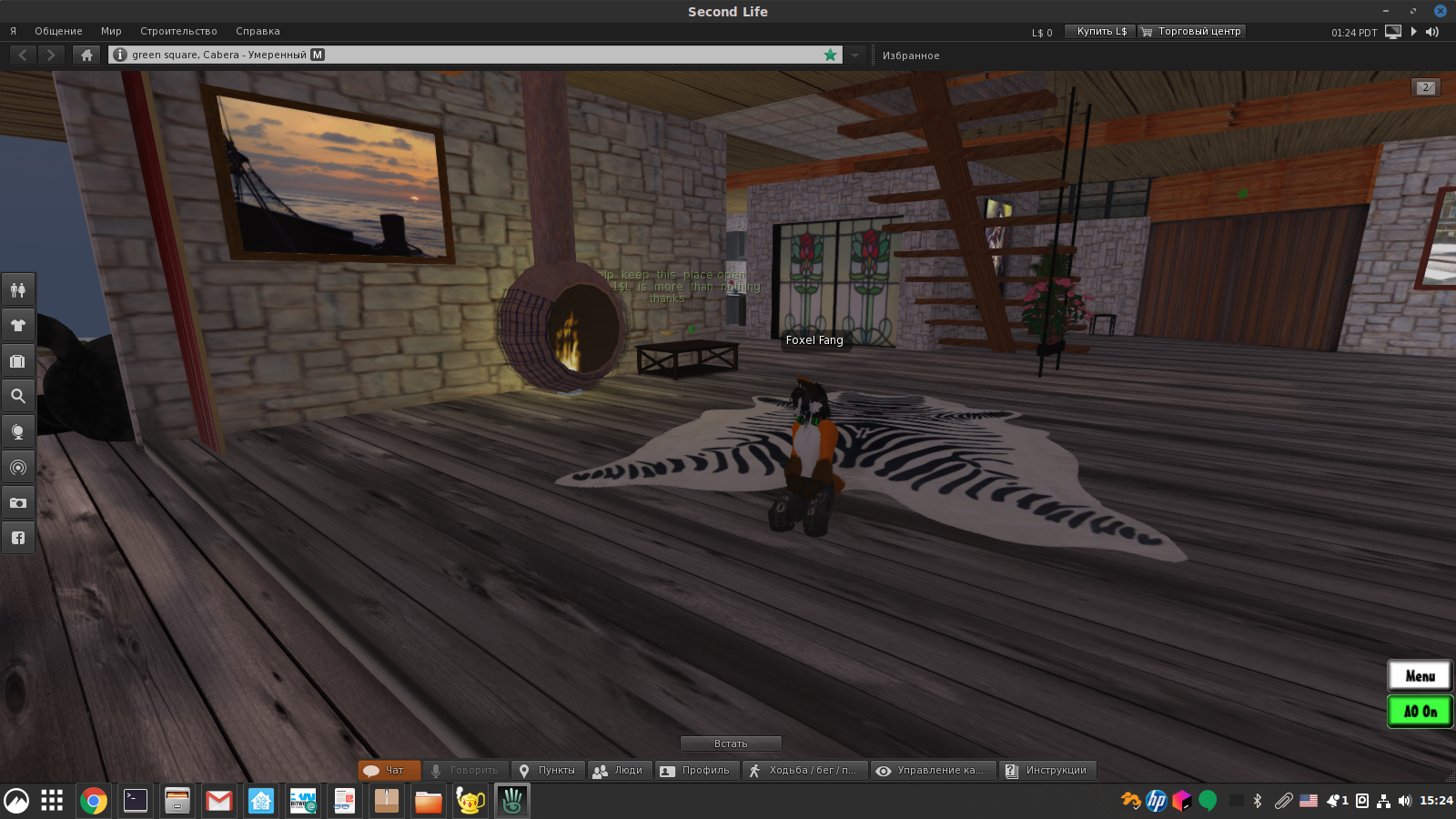Open the Avatar picker sidebar icon

click(x=17, y=290)
